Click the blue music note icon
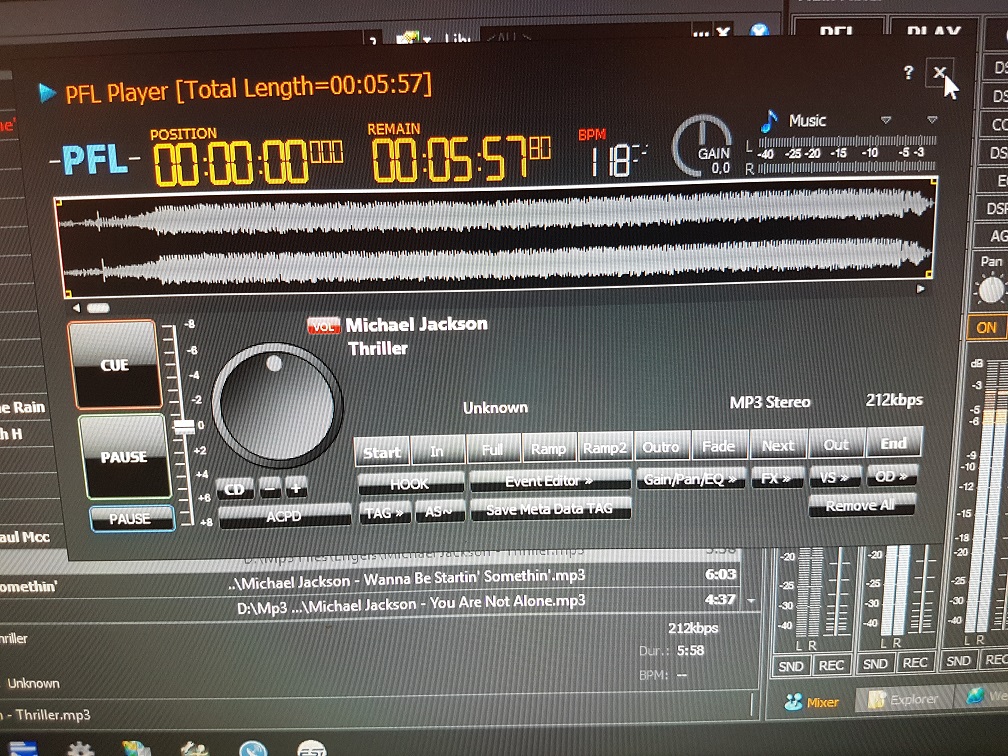Screen dimensions: 1008x756 tap(768, 120)
